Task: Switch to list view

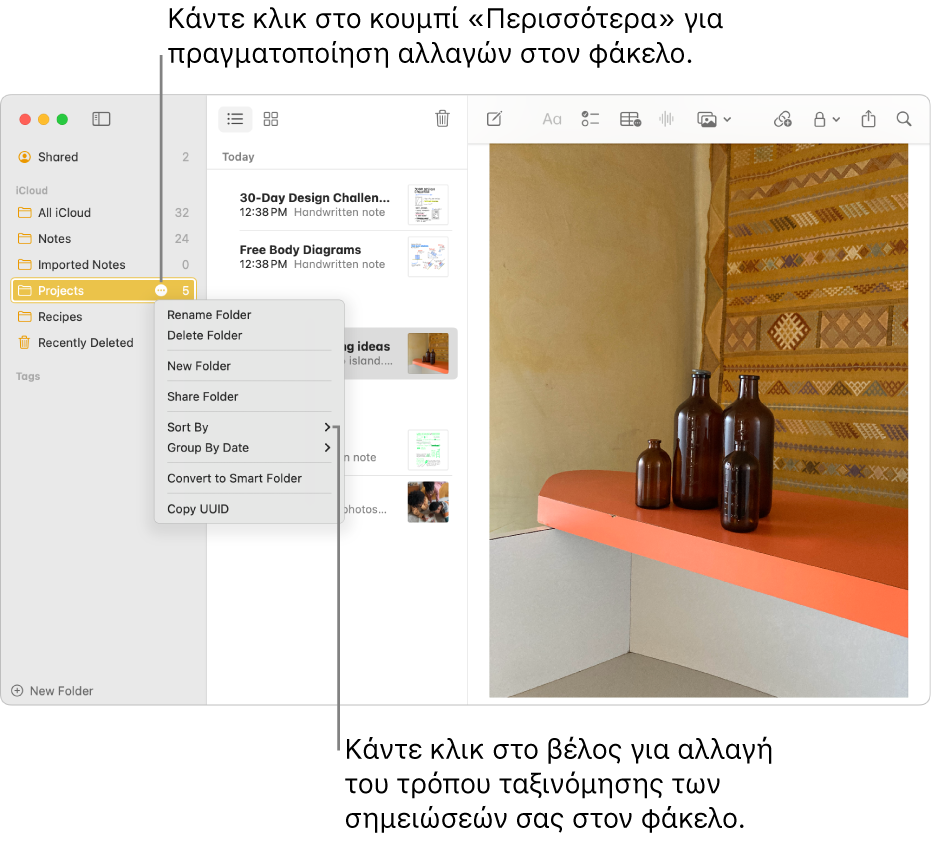Action: tap(235, 119)
